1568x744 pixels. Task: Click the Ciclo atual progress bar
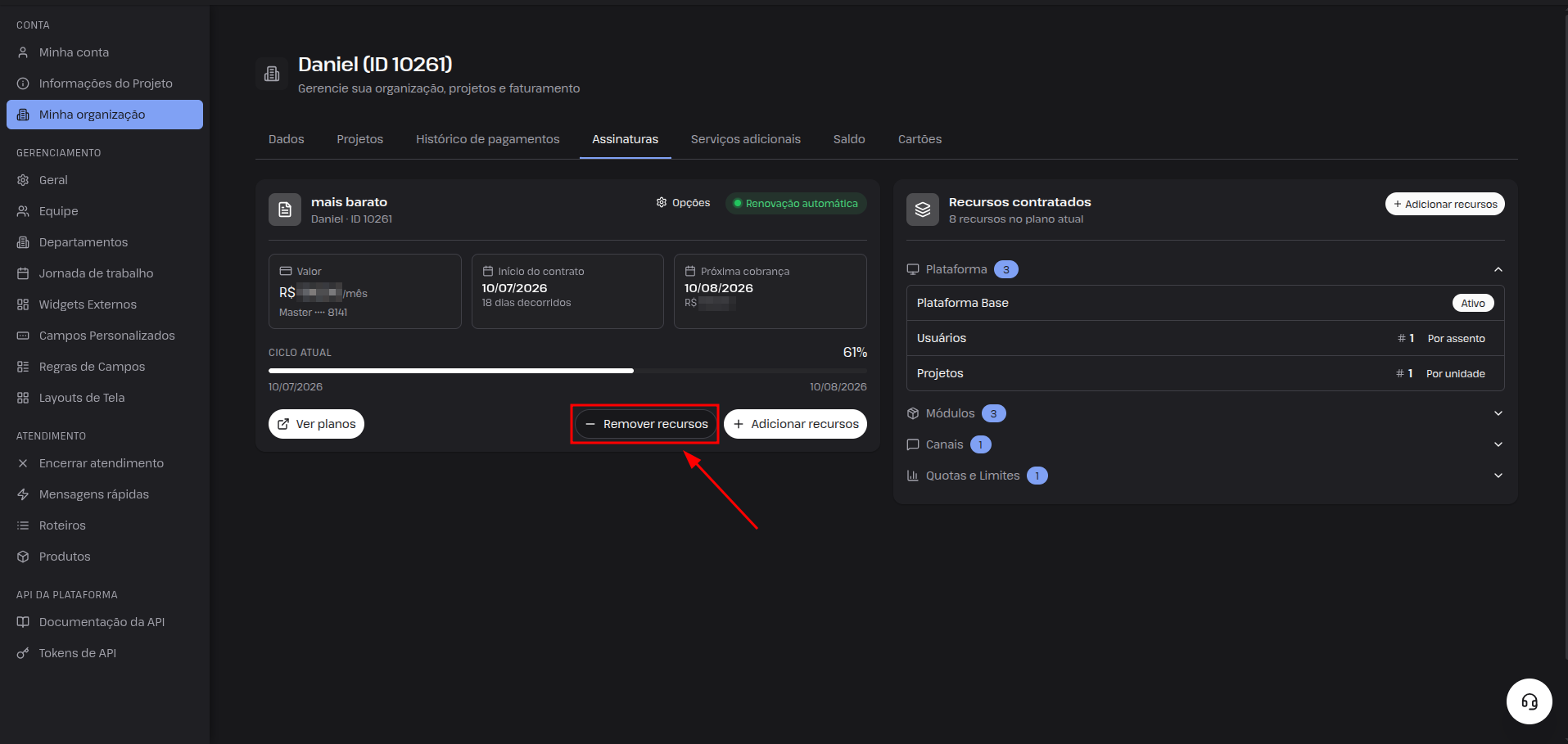567,371
